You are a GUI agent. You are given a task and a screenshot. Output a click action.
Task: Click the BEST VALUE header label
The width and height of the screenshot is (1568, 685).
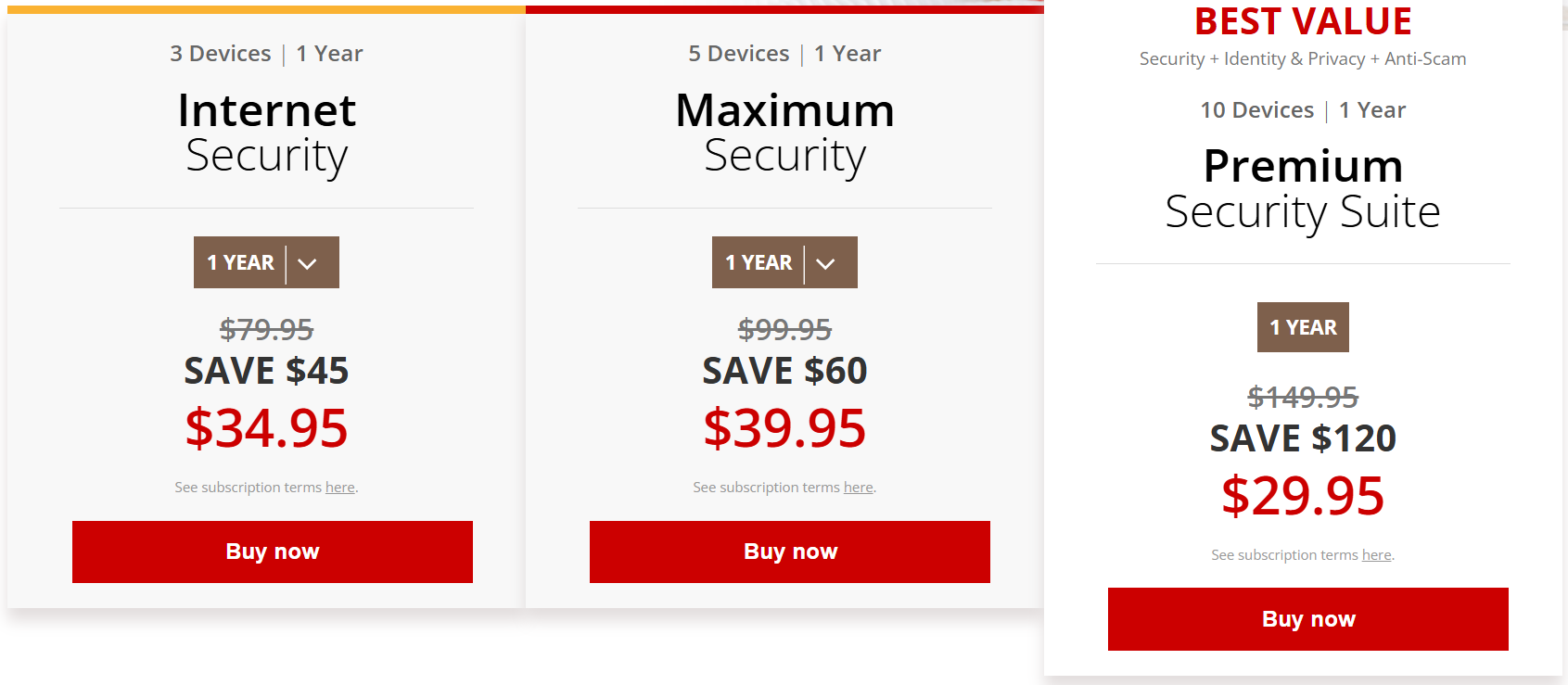pos(1302,21)
